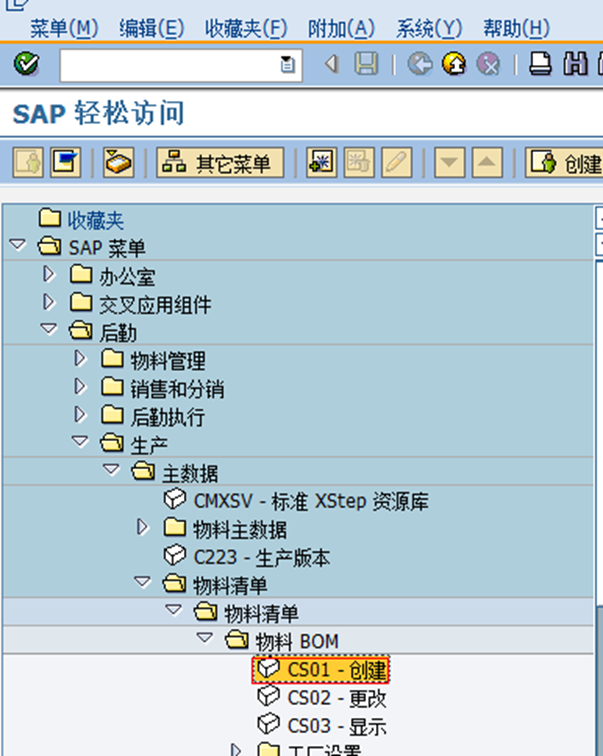
Task: Open the command field history dropdown
Action: 287,64
